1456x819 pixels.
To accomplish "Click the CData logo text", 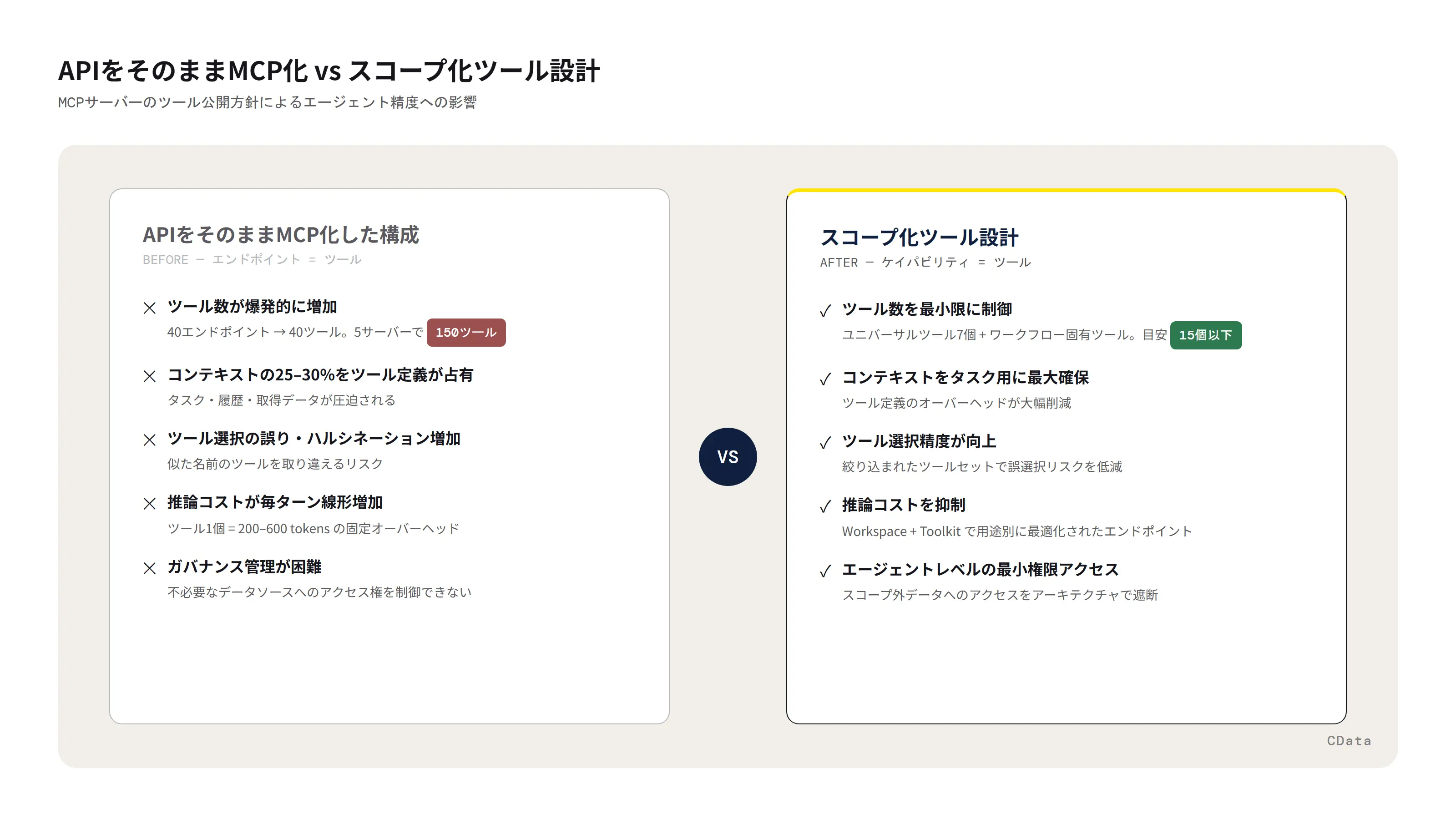I will 1349,740.
